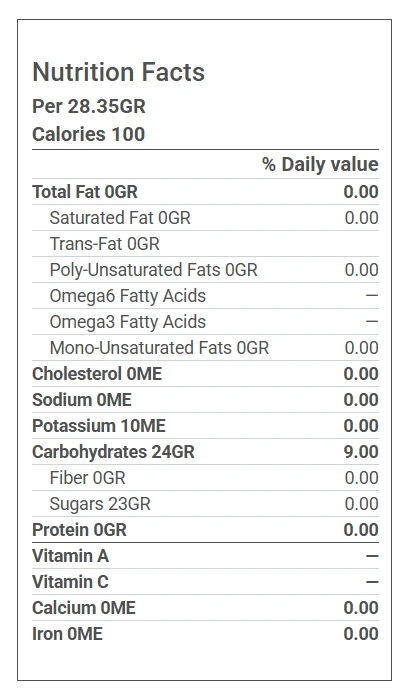Select the Mono-Unsaturated Fats 0GR row
This screenshot has width=408, height=694.
(x=205, y=348)
